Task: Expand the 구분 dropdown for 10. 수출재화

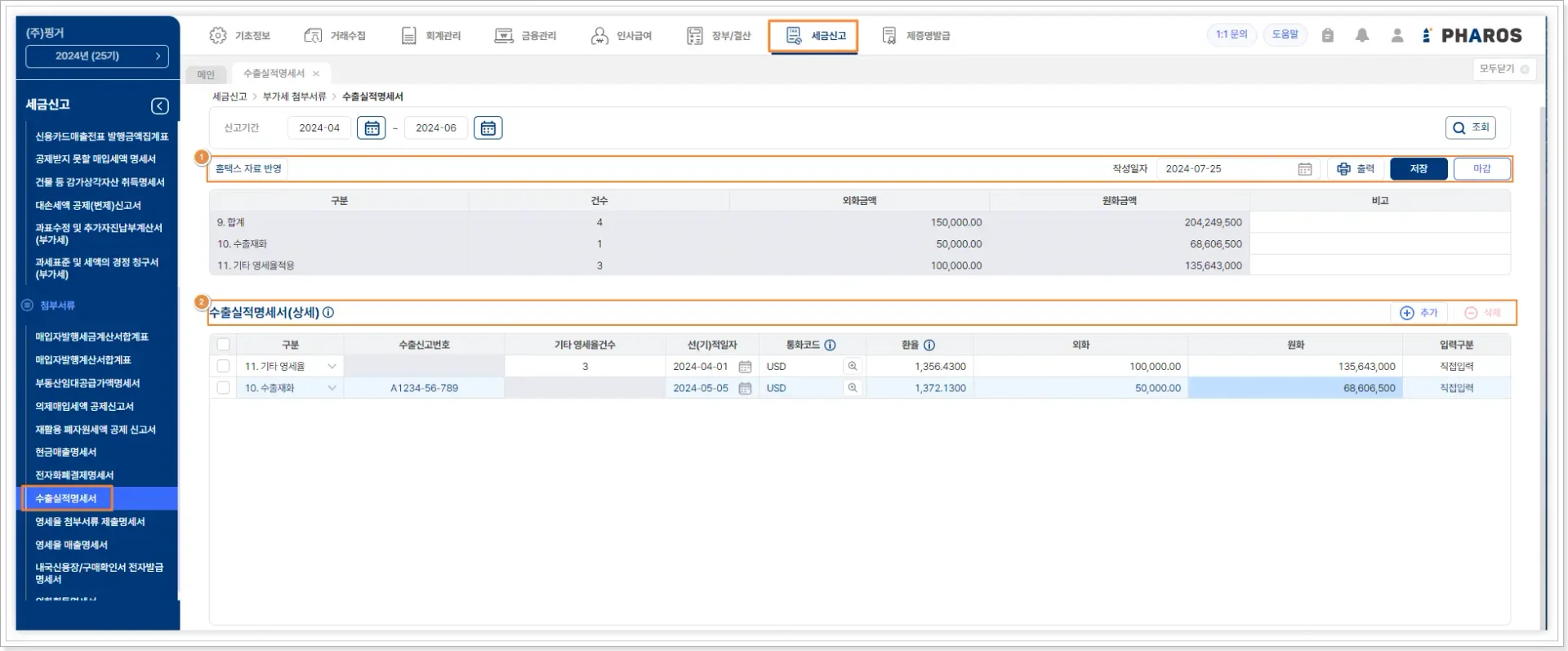Action: click(332, 388)
